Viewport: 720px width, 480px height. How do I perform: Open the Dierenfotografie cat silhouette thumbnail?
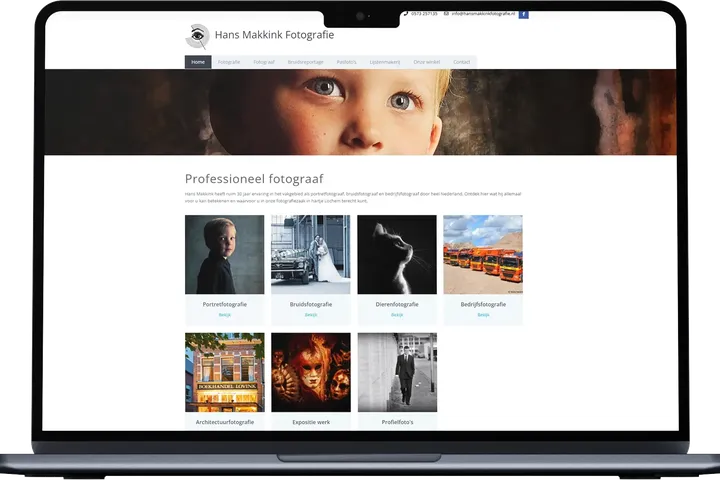pos(397,254)
